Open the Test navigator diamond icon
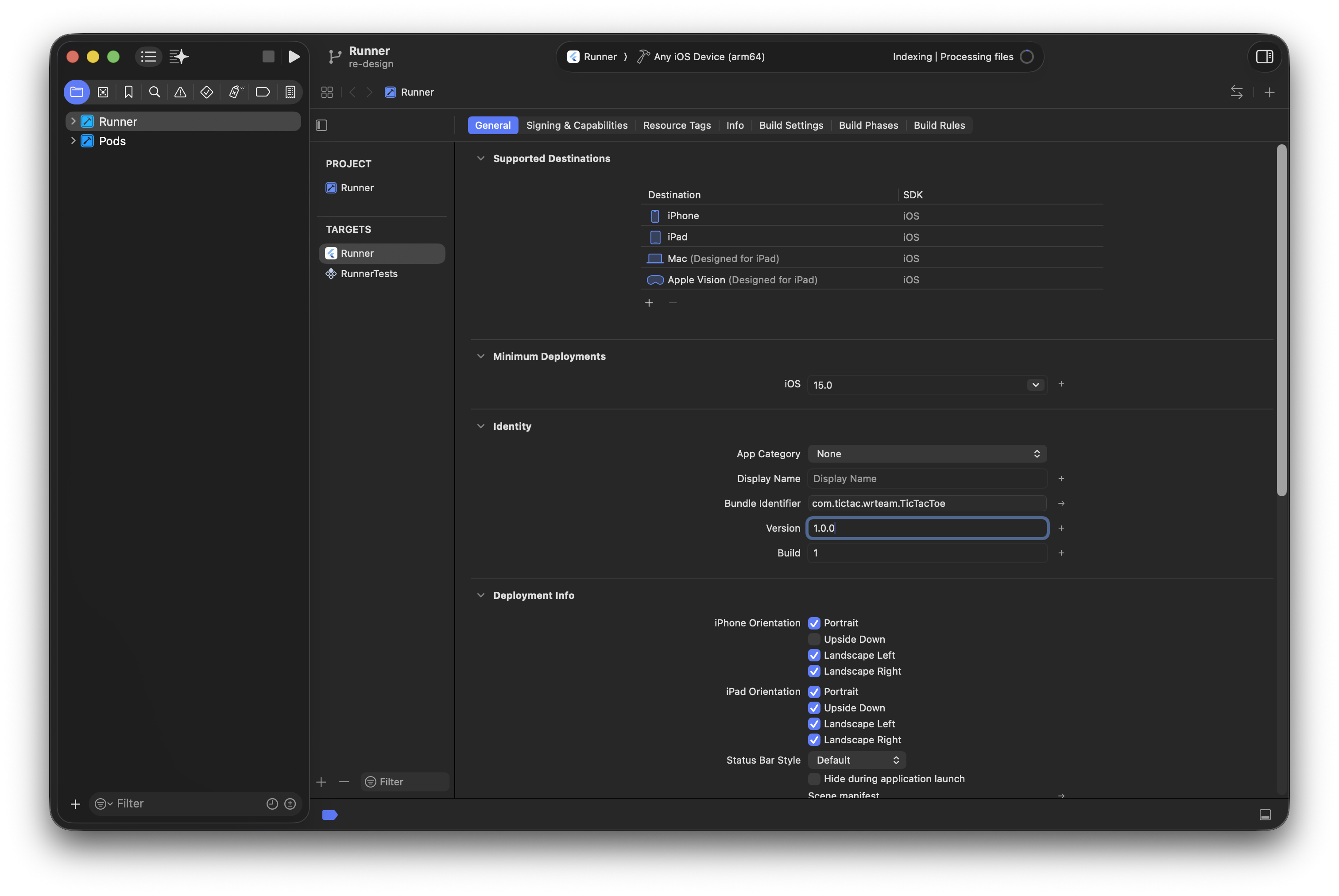The width and height of the screenshot is (1339, 896). (x=207, y=92)
